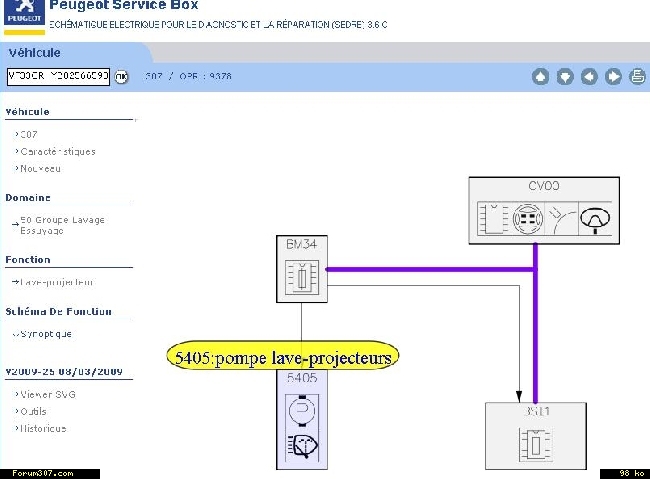Select the BM34 connector icon in diagram
The width and height of the screenshot is (650, 479).
302,277
